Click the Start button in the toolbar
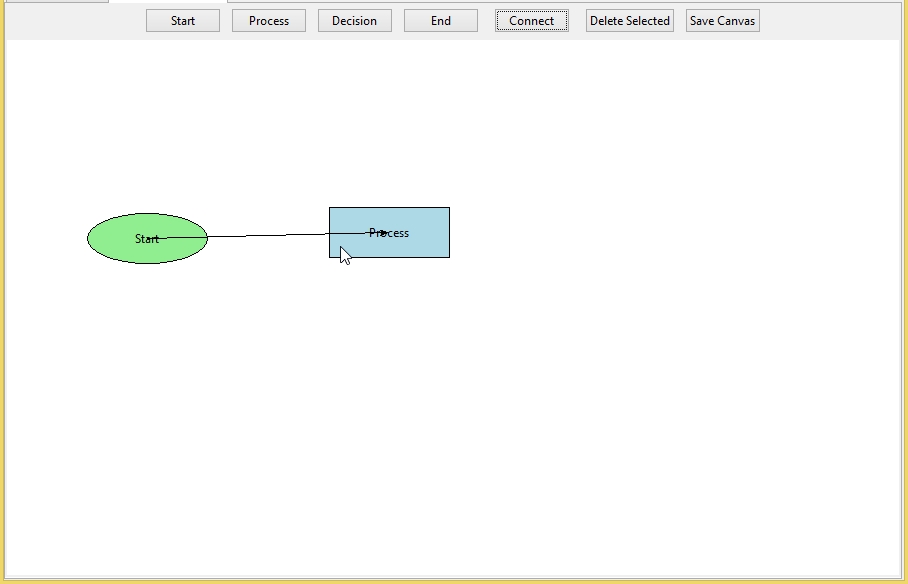 click(182, 21)
